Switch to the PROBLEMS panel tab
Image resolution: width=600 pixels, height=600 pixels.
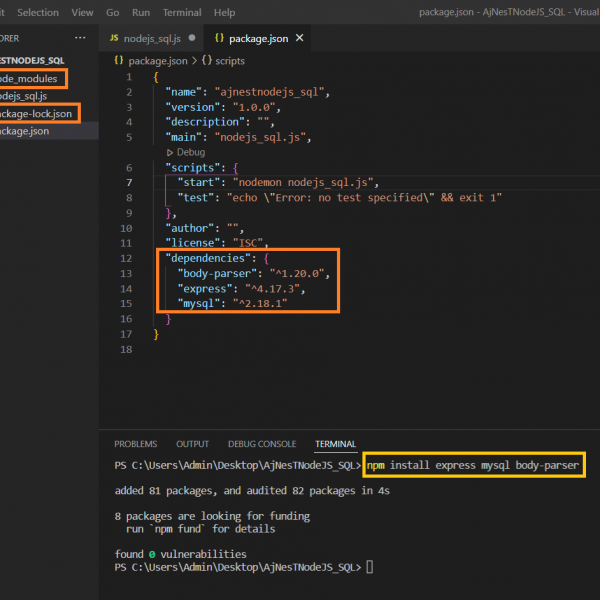pyautogui.click(x=135, y=444)
